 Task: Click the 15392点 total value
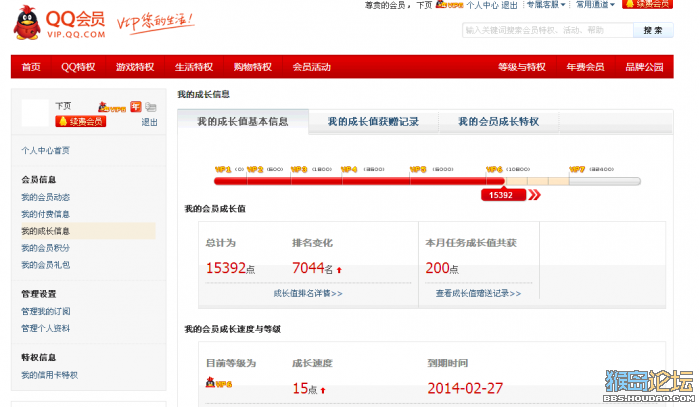click(x=230, y=268)
